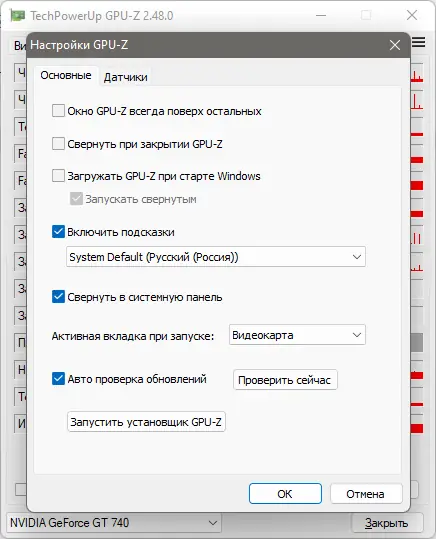436x539 pixels.
Task: Click the Закрыть button in main window
Action: [x=386, y=523]
